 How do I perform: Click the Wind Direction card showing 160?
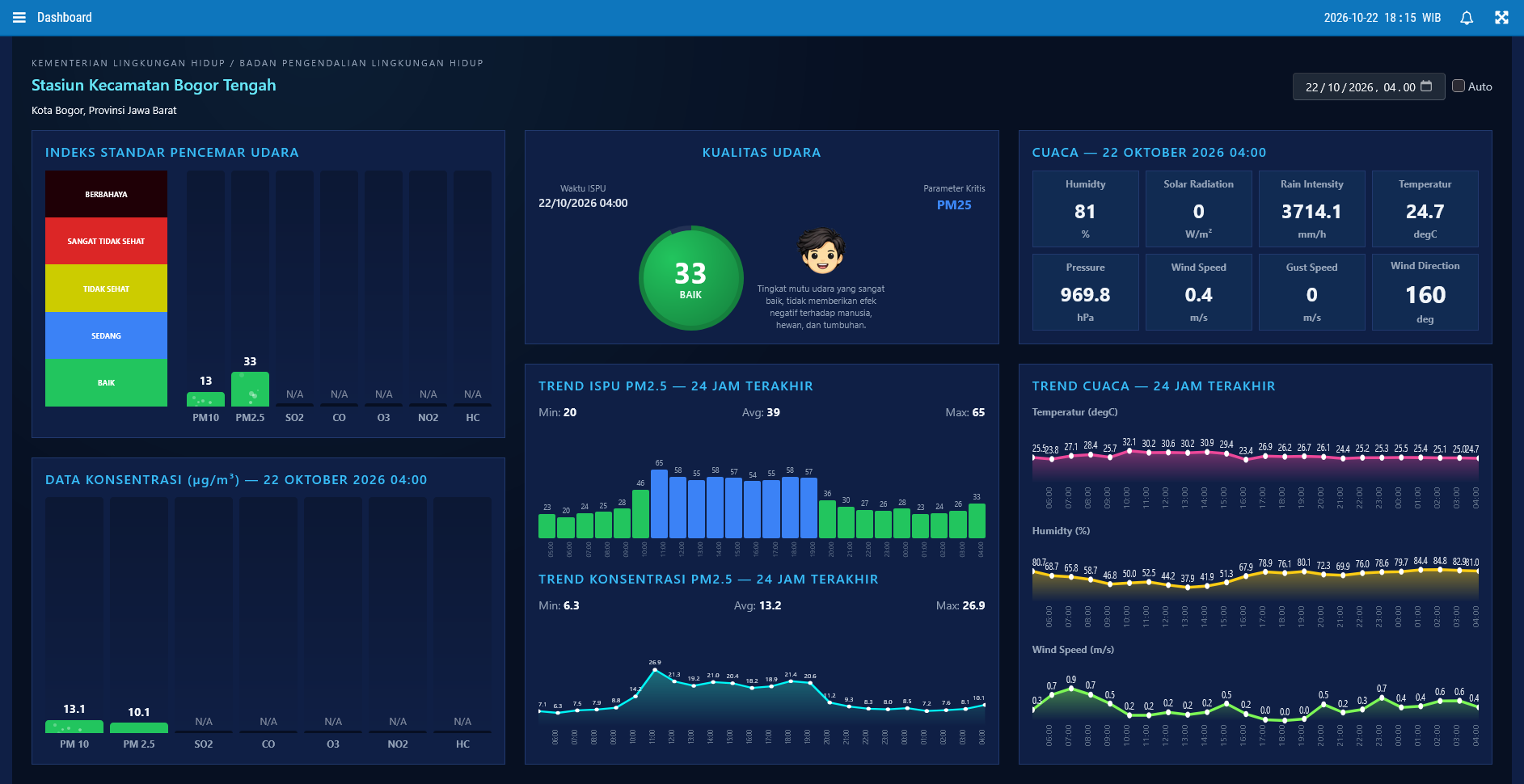pos(1425,292)
